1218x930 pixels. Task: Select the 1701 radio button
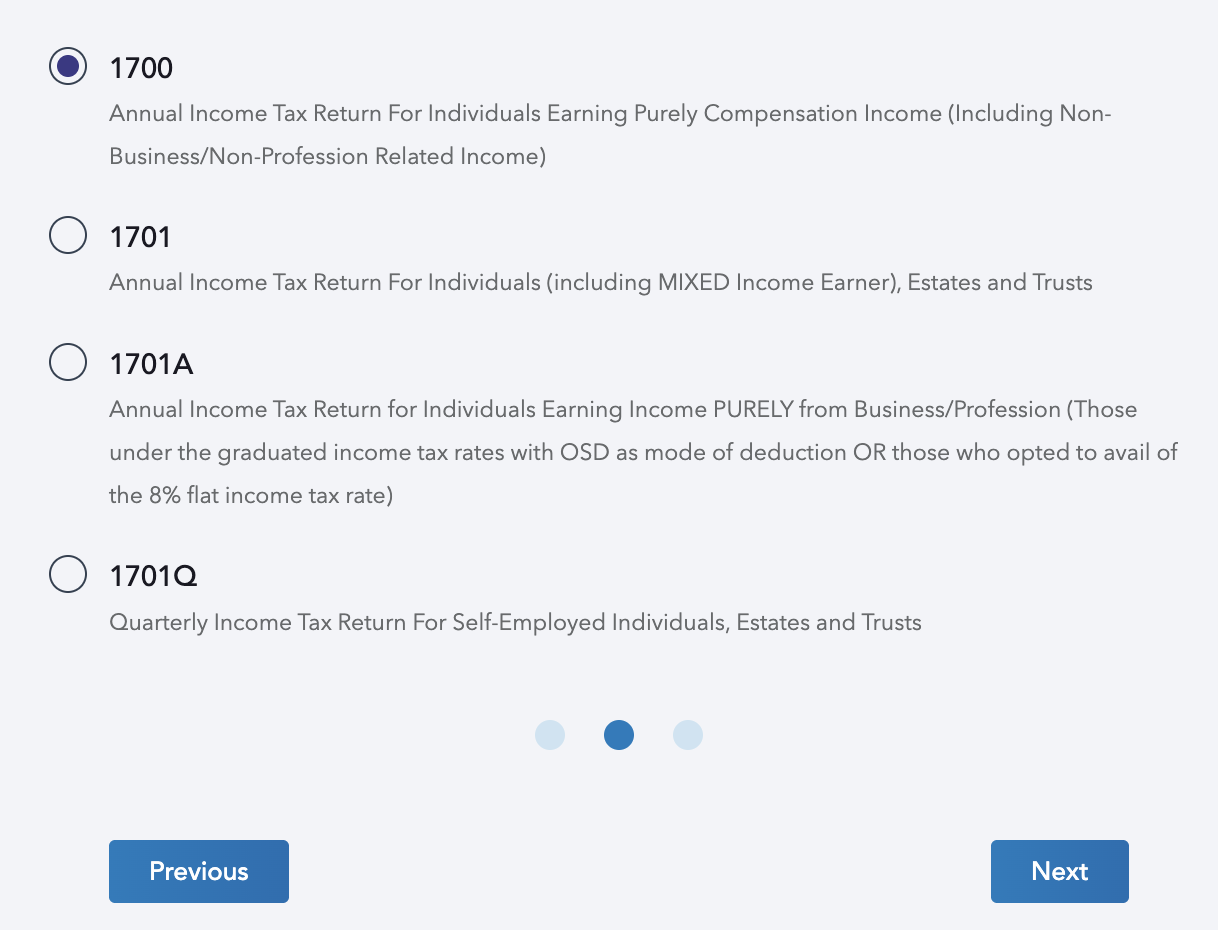click(x=67, y=236)
